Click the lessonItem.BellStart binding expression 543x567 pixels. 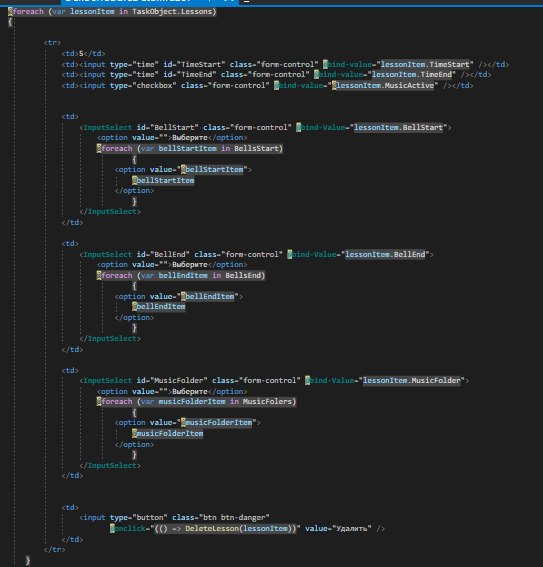398,127
